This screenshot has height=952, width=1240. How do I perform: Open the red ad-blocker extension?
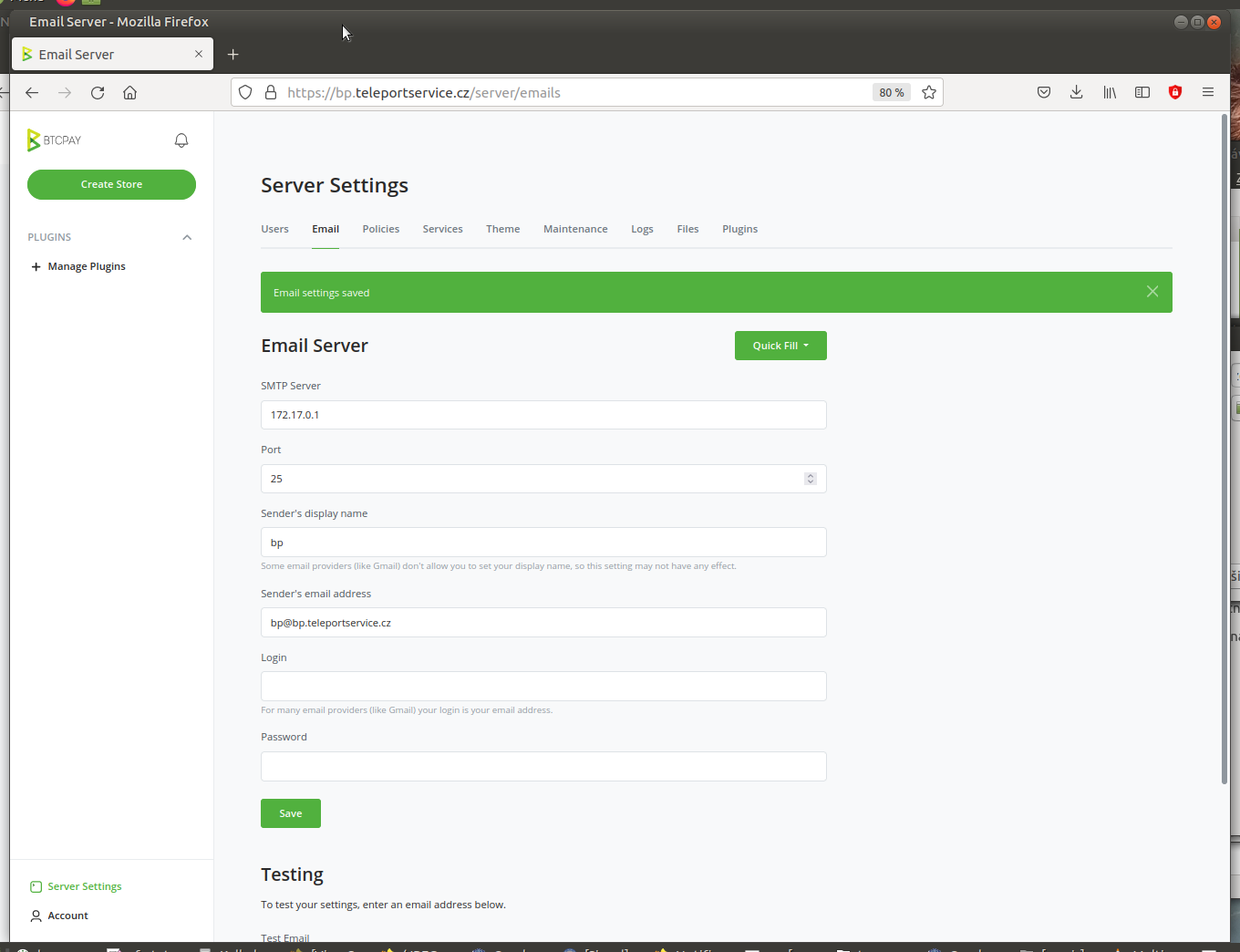click(x=1174, y=92)
